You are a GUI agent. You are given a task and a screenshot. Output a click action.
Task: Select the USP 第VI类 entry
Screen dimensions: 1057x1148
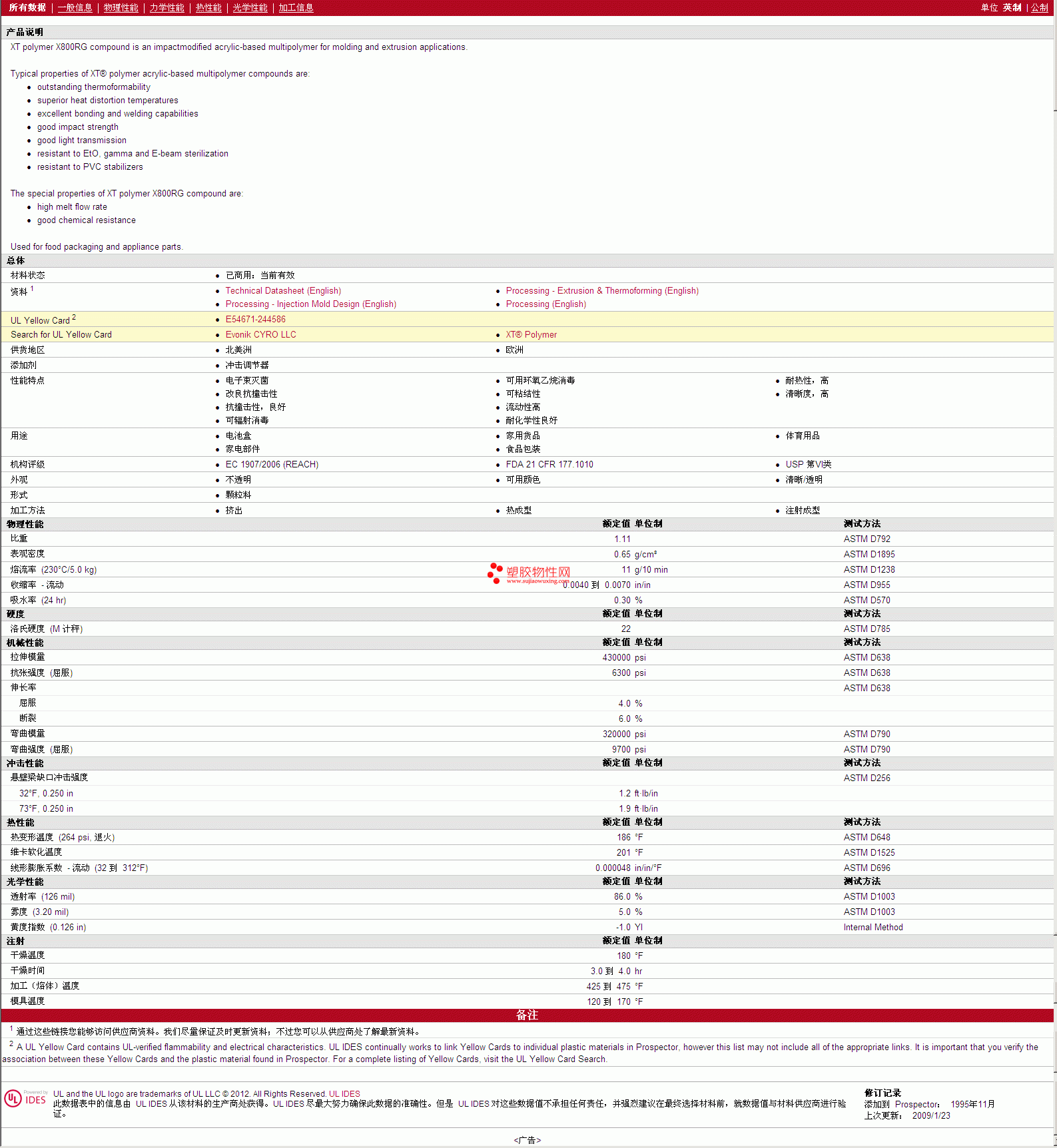(x=809, y=465)
